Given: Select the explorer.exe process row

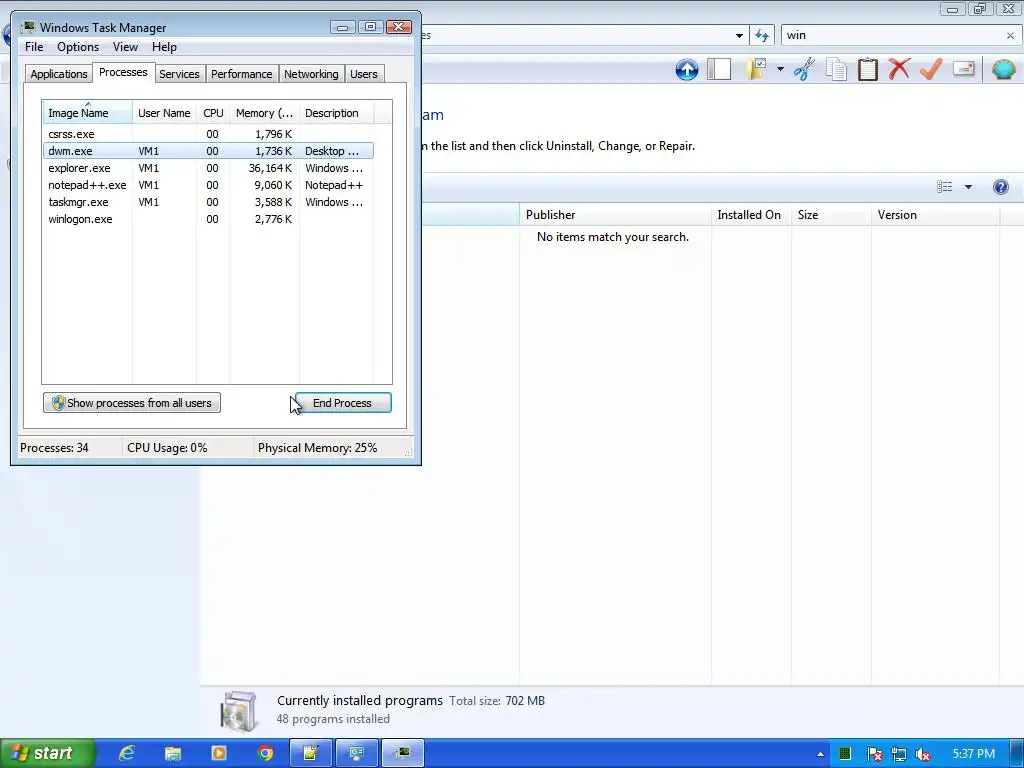Looking at the screenshot, I should coord(208,168).
